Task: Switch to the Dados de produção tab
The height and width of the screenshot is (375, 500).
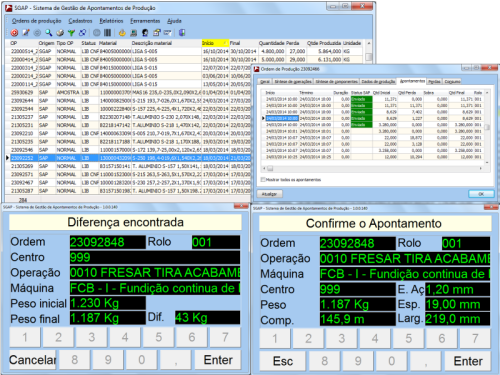Action: click(378, 81)
